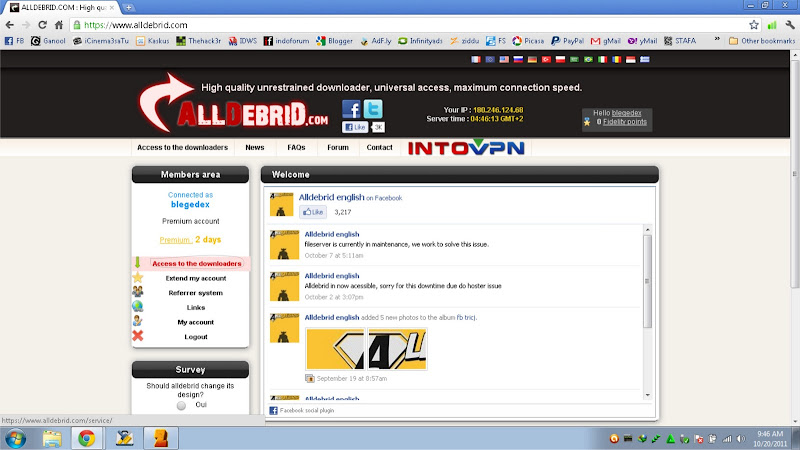Open the Chrome wrench settings menu

tap(790, 25)
